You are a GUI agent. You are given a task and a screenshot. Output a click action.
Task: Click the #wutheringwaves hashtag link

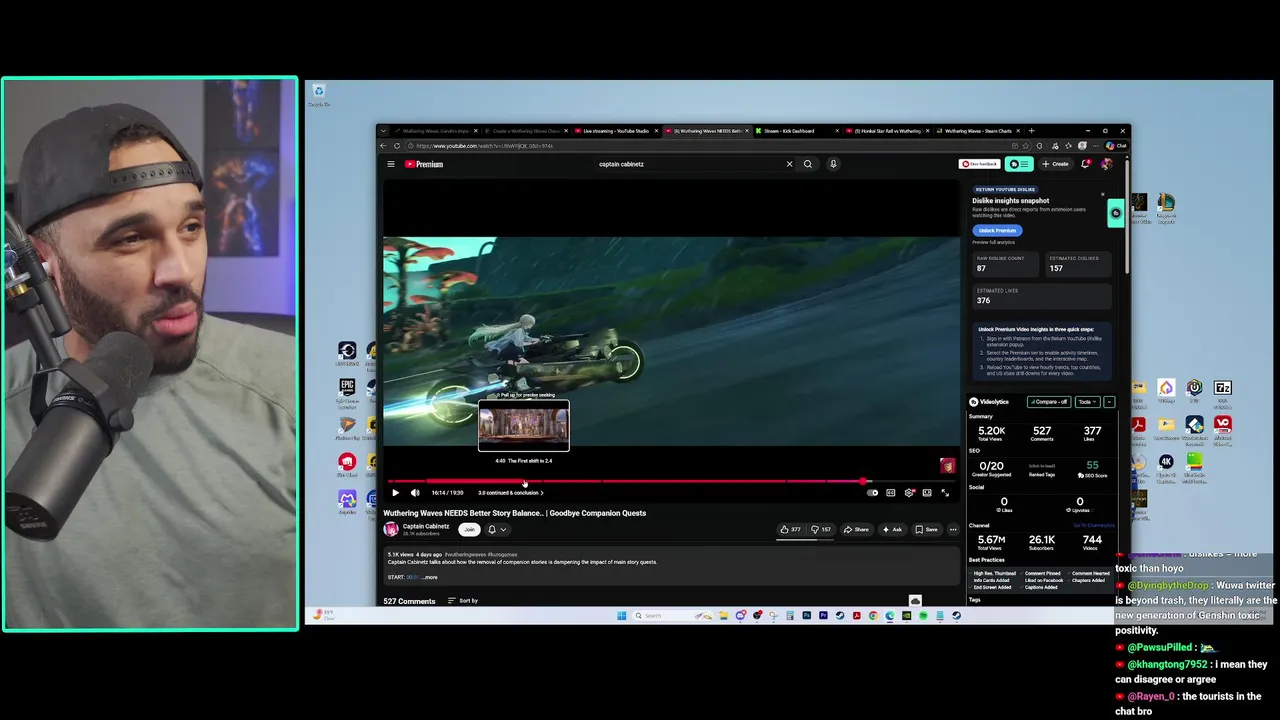(466, 554)
